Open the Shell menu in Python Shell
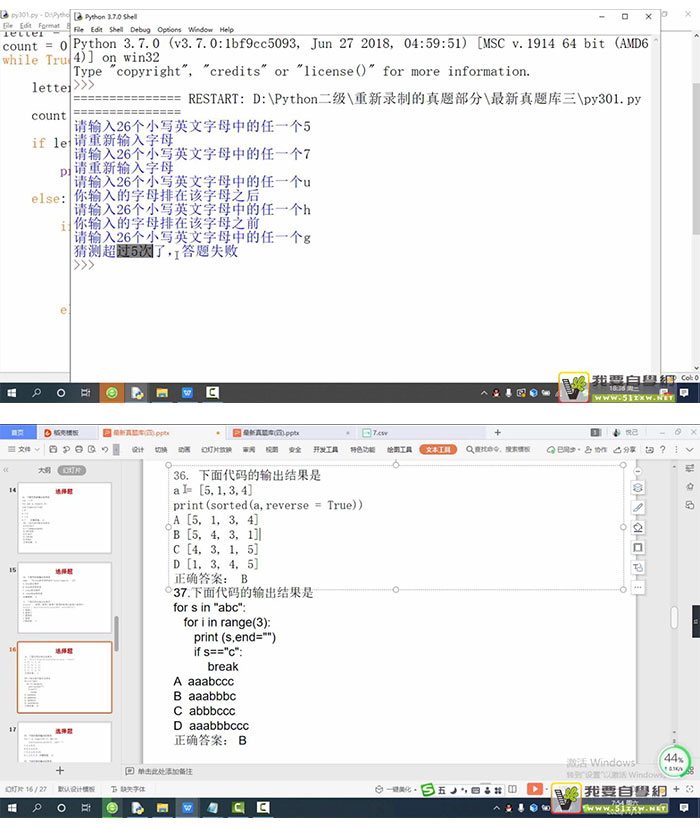700x828 pixels. coord(116,30)
